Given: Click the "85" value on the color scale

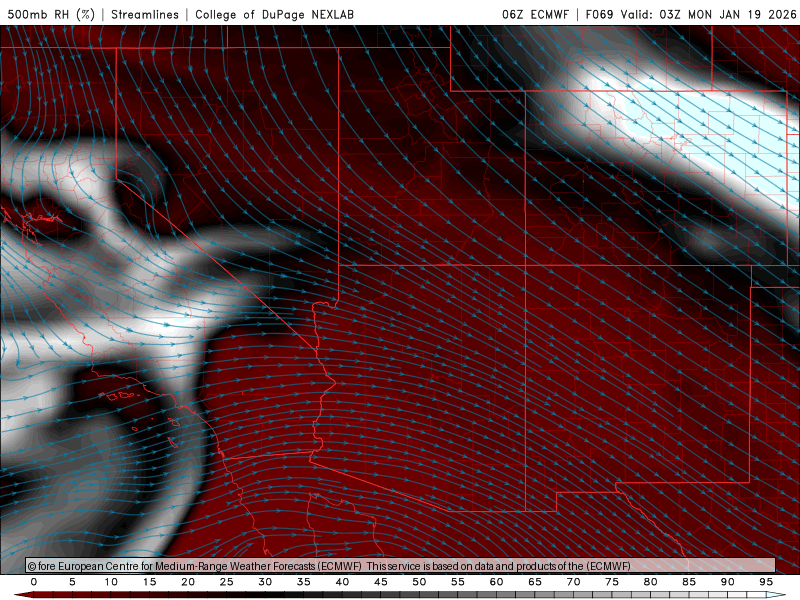Looking at the screenshot, I should click(x=689, y=582).
